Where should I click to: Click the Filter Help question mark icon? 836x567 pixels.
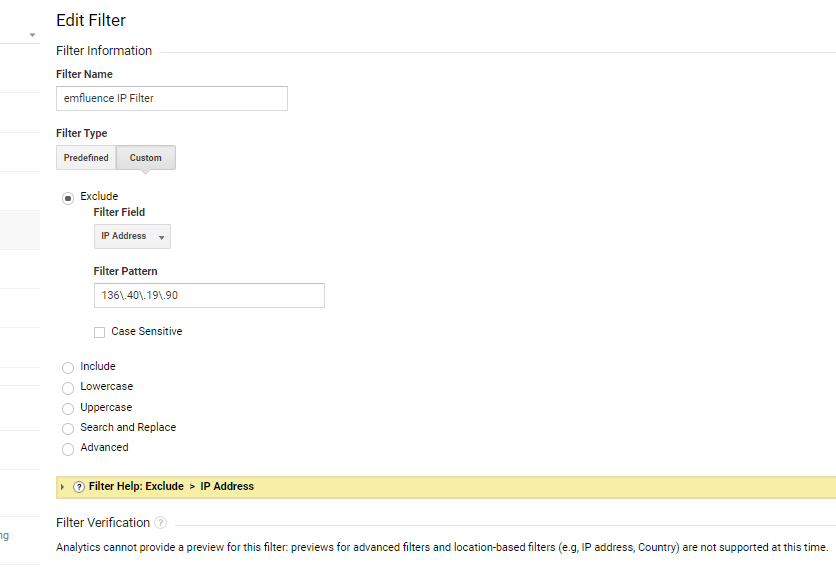tap(79, 487)
